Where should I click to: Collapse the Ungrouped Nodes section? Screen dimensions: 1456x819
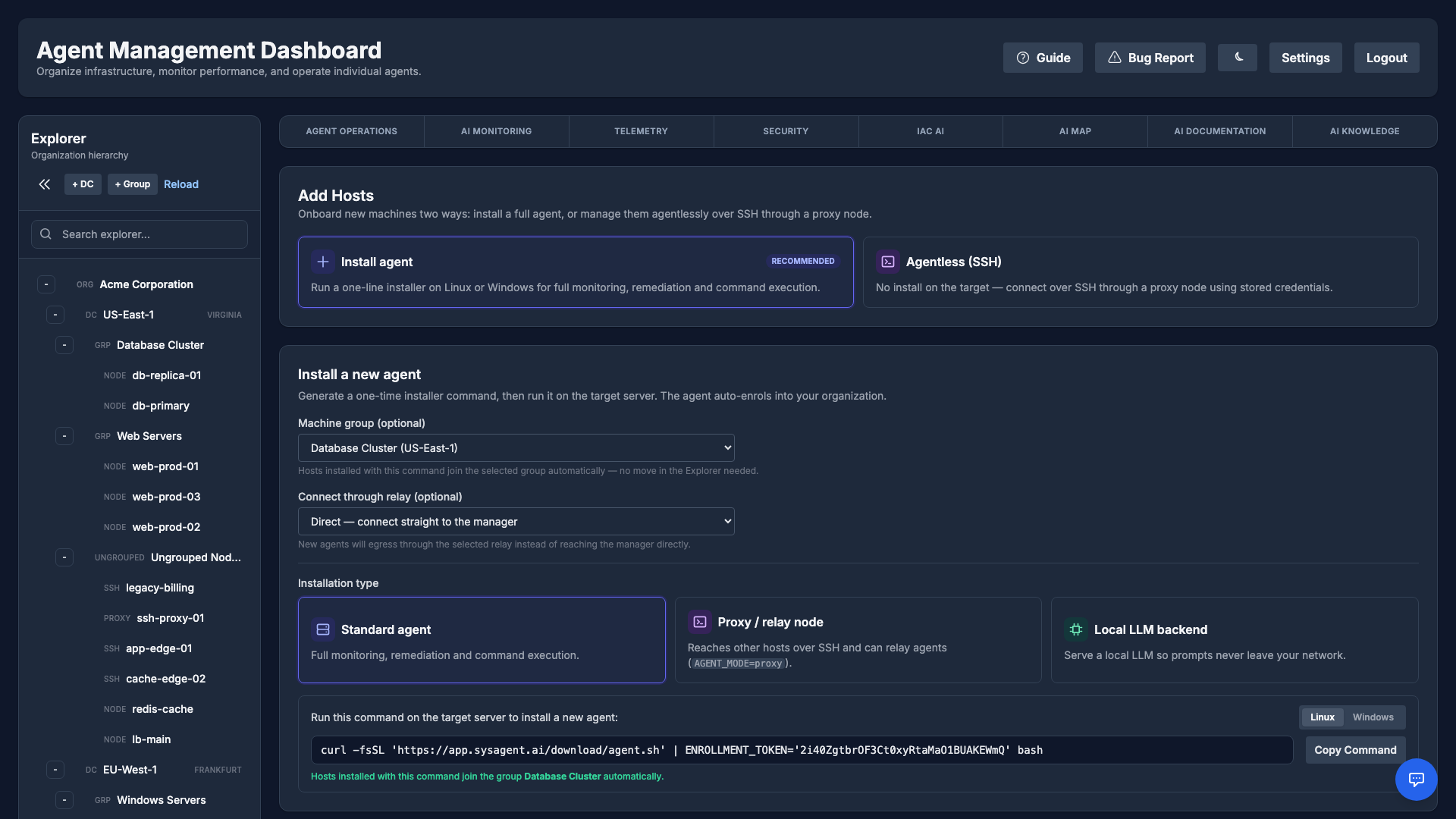(64, 557)
